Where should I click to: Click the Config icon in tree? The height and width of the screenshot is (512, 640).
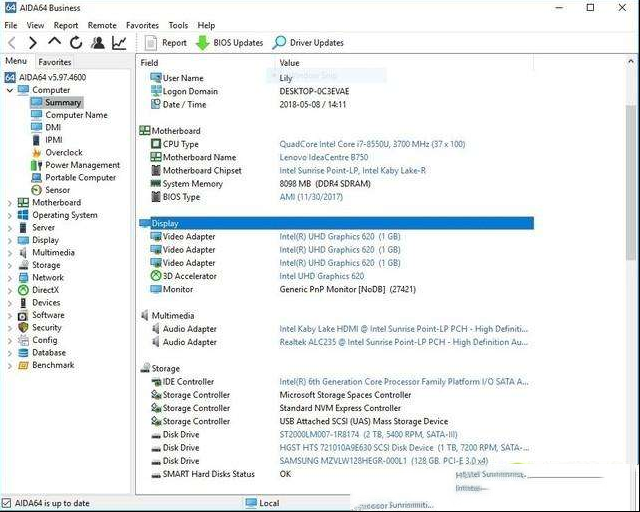tap(23, 341)
